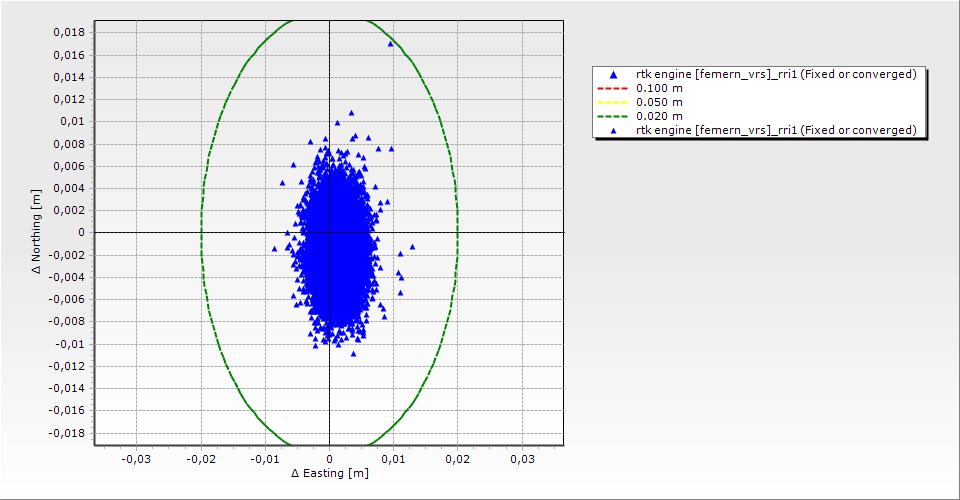Viewport: 960px width, 500px height.
Task: Select the 0.050 m legend label
Action: point(659,102)
